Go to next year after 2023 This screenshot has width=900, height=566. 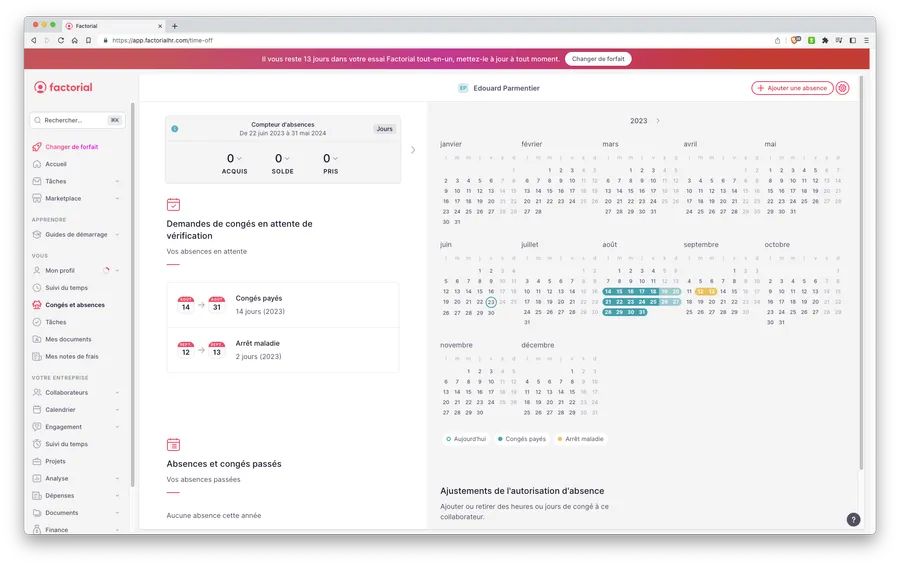pos(658,121)
